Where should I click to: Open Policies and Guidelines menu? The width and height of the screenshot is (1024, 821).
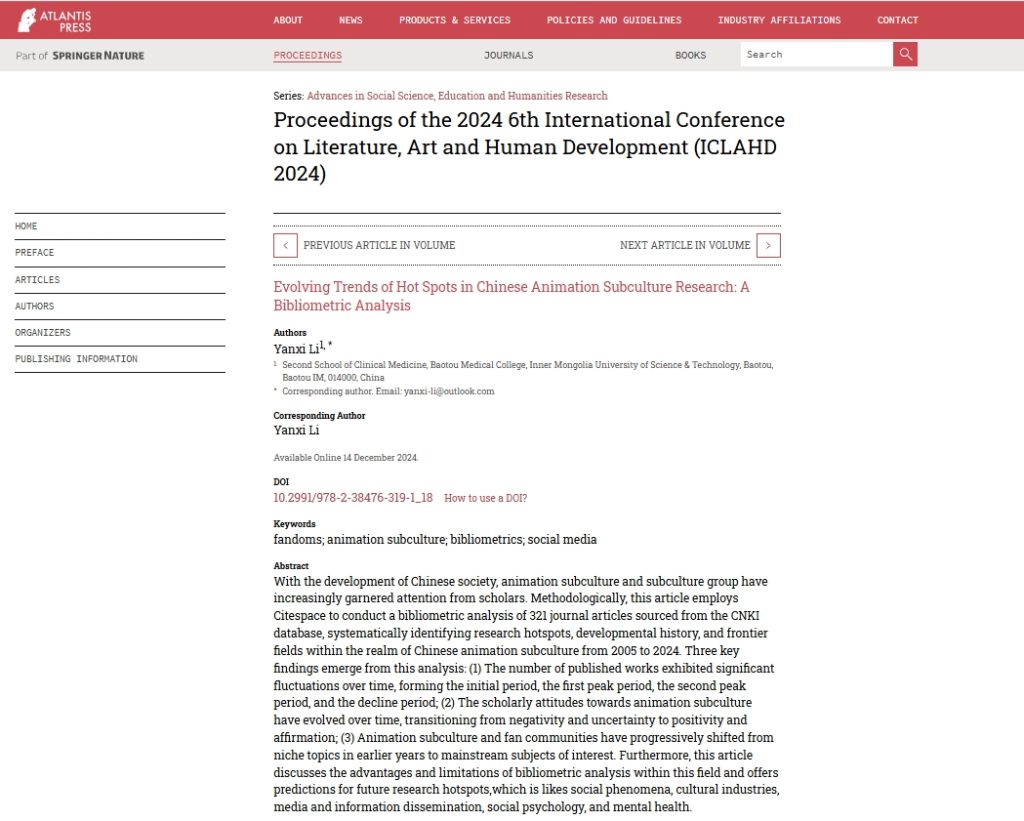[614, 20]
